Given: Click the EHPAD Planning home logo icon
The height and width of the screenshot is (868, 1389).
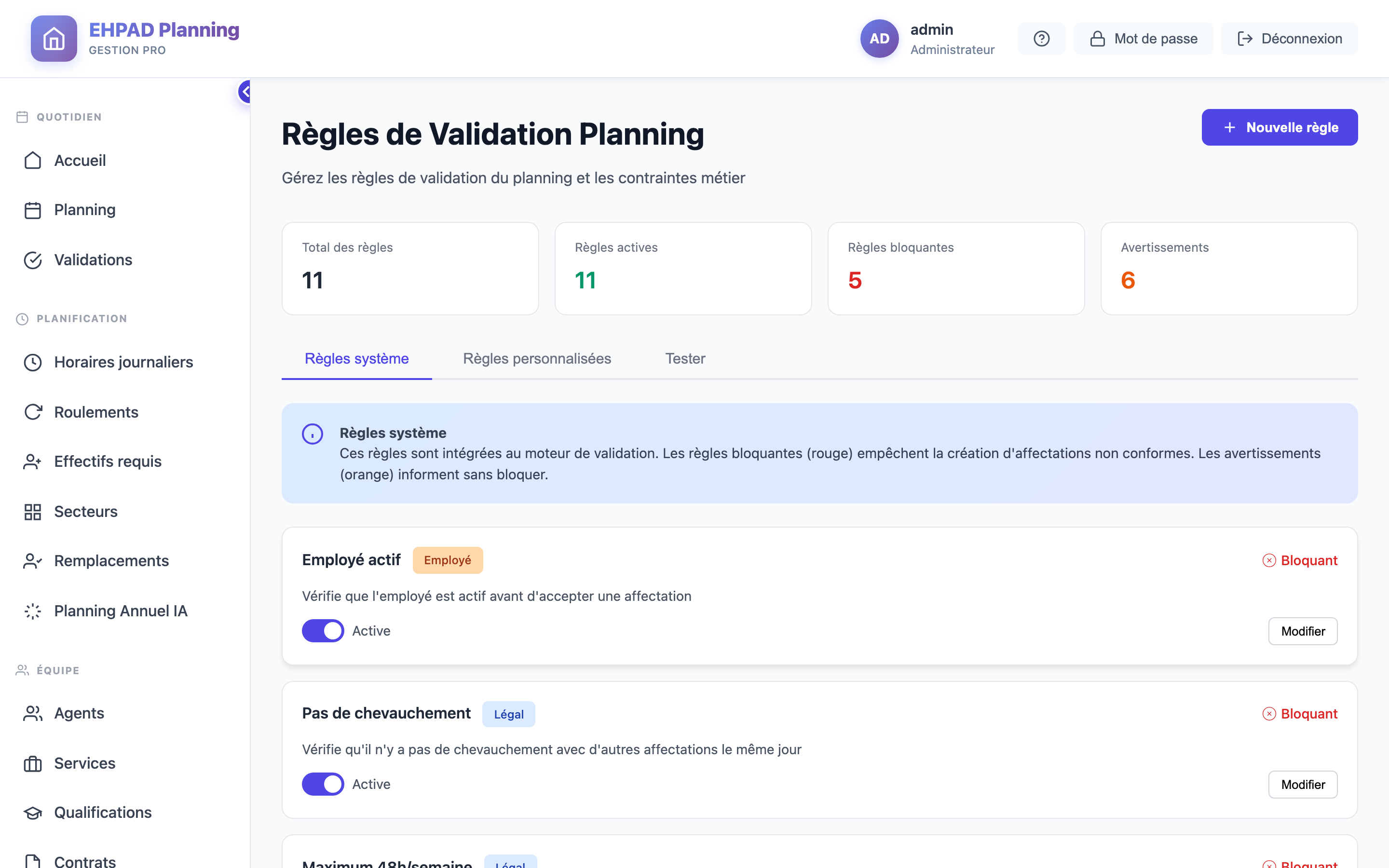Looking at the screenshot, I should pos(54,39).
